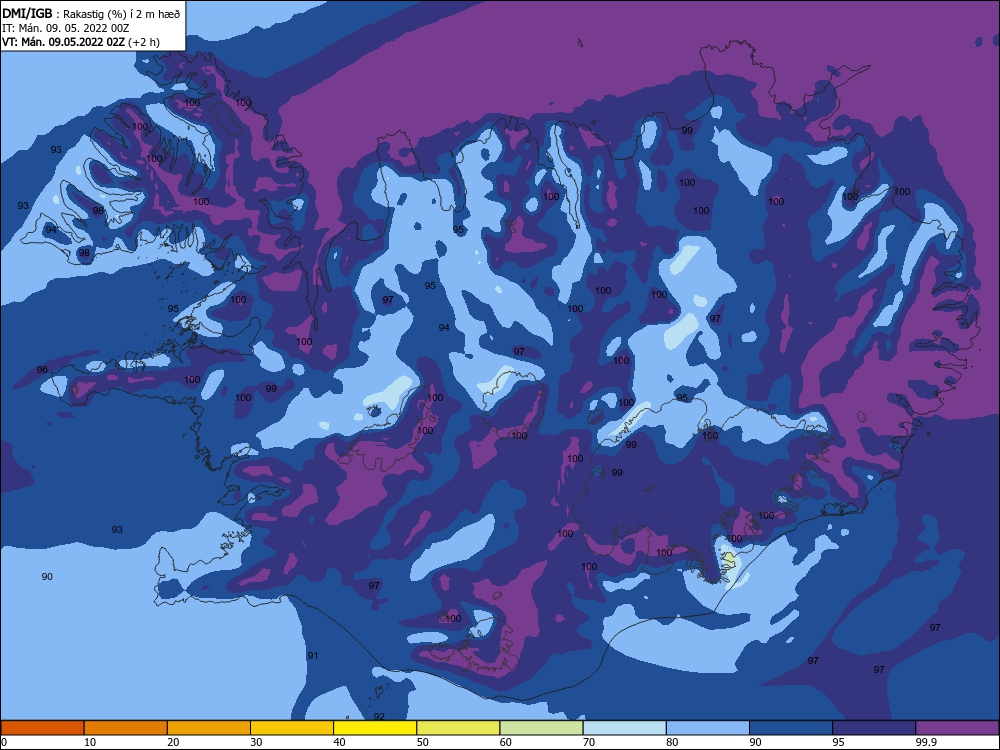Screen dimensions: 1000x750
Task: Pick the pale blue 70–80 legend swatch
Action: [x=624, y=728]
